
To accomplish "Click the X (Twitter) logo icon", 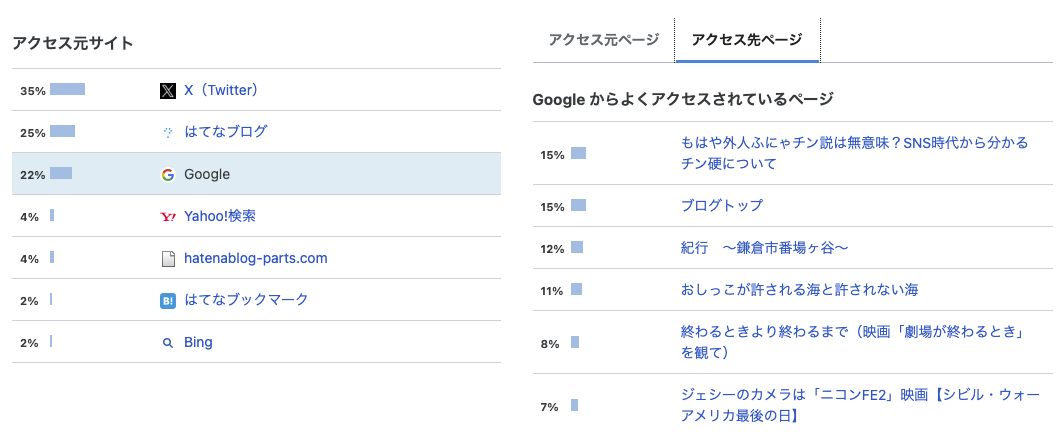I will [168, 91].
